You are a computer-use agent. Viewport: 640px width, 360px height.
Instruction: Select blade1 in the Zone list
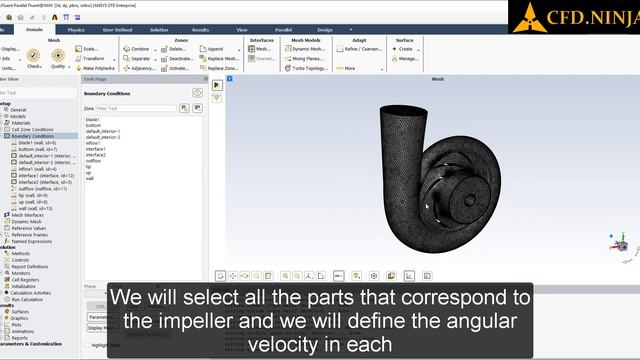tap(93, 120)
